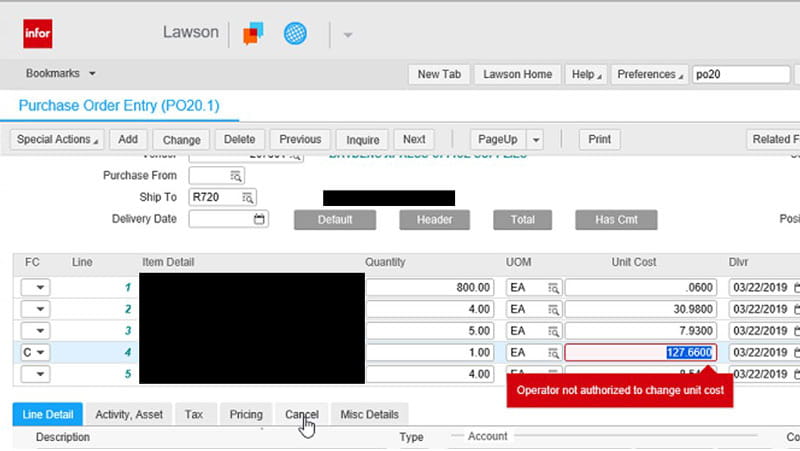Switch to the Tax tab
Viewport: 800px width, 451px height.
click(194, 414)
